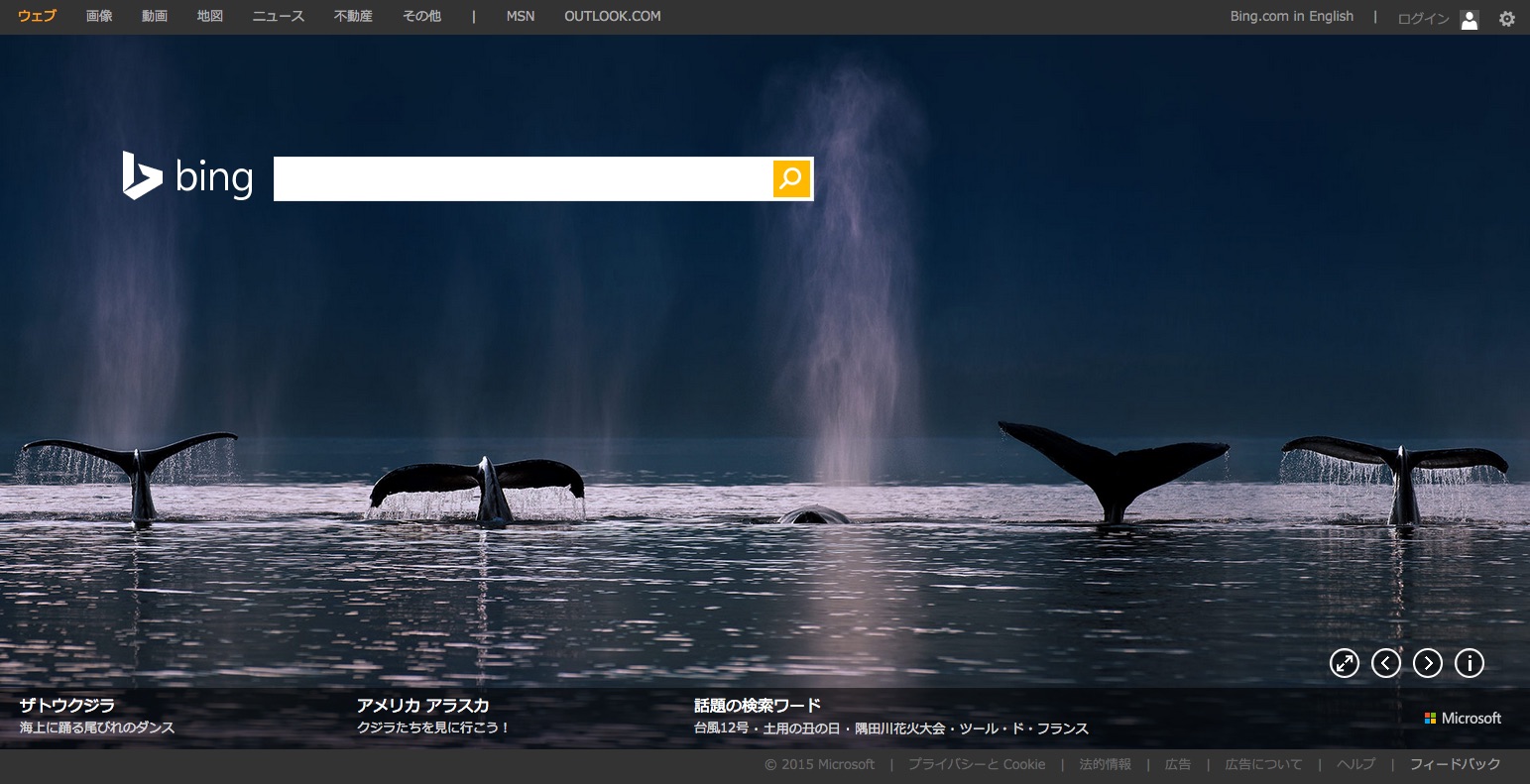Screen dimensions: 1530x784
Task: Expand the その他 (More) menu
Action: (421, 17)
